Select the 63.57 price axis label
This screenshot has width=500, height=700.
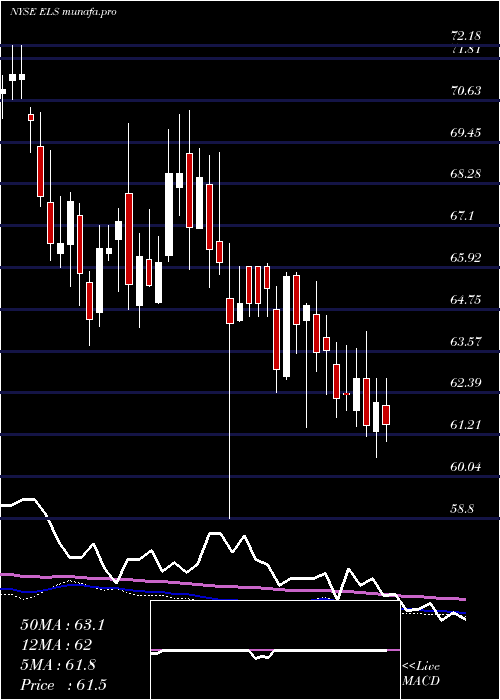[x=466, y=342]
